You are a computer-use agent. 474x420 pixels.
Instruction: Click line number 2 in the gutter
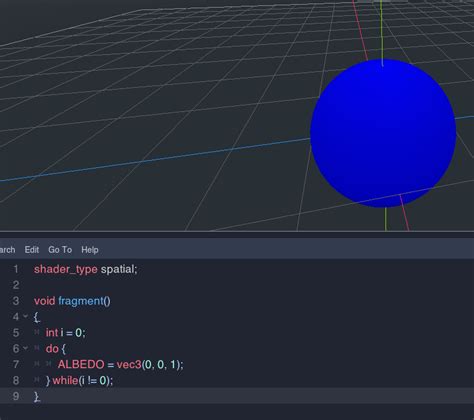16,285
